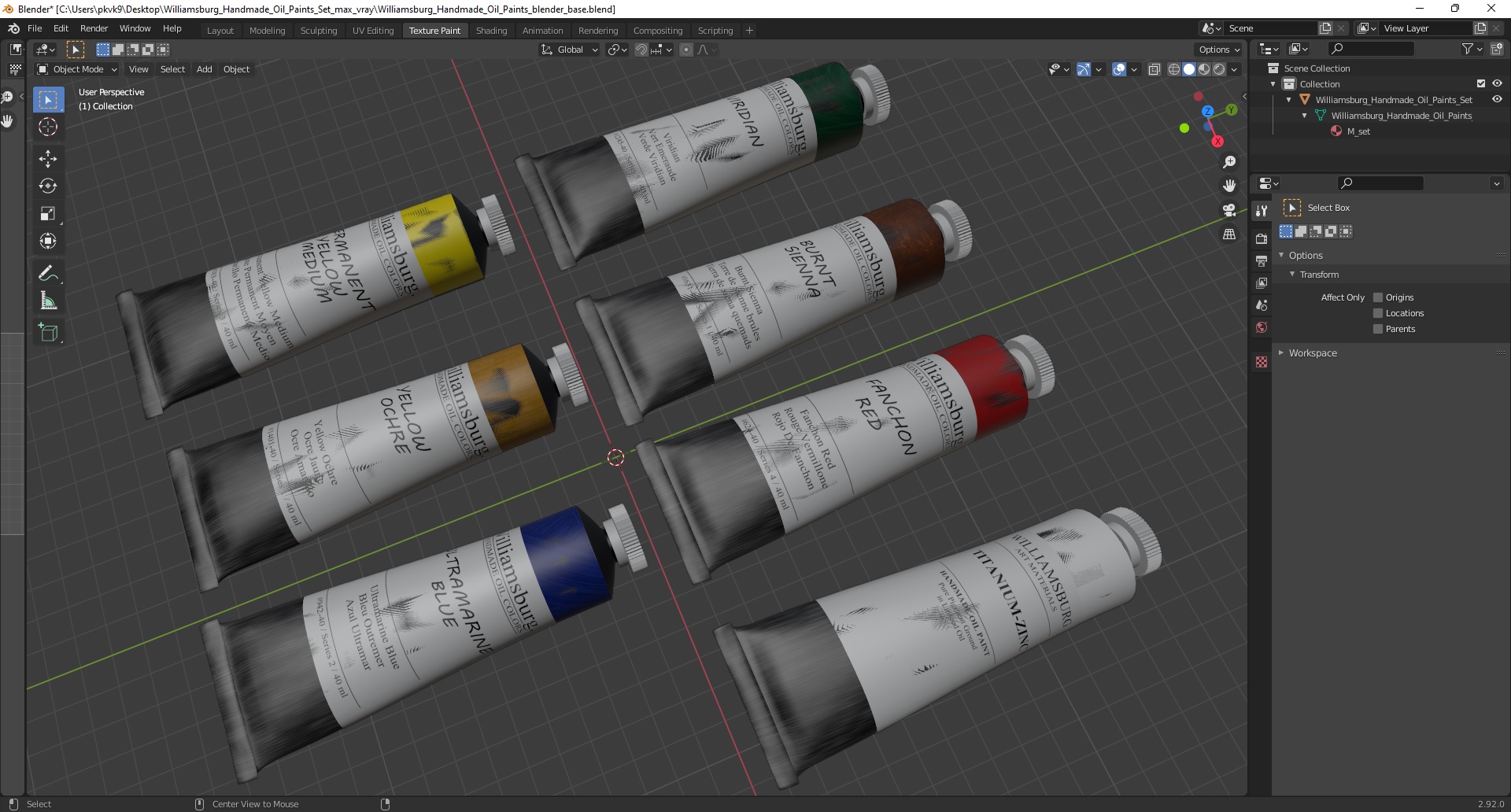Toggle viewport gizmos button
Screen dimensions: 1511x812
1084,69
